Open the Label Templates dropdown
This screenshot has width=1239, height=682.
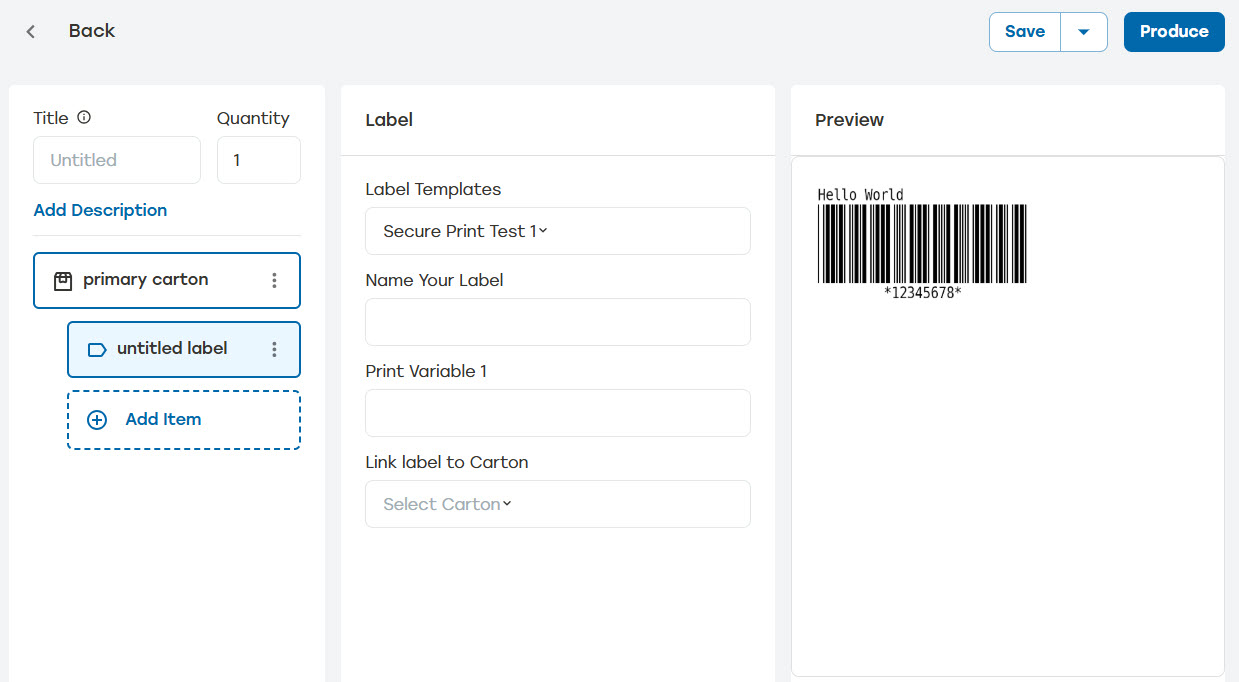(x=558, y=231)
